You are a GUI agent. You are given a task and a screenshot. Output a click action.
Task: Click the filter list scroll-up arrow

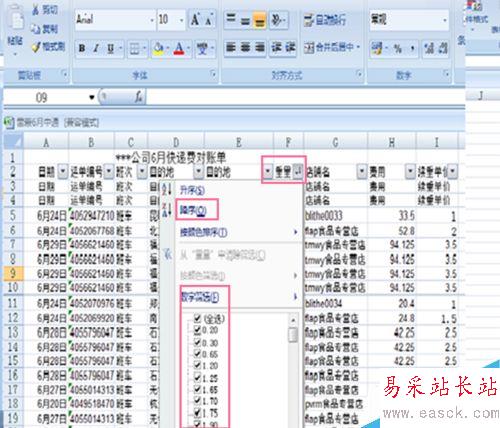point(293,320)
